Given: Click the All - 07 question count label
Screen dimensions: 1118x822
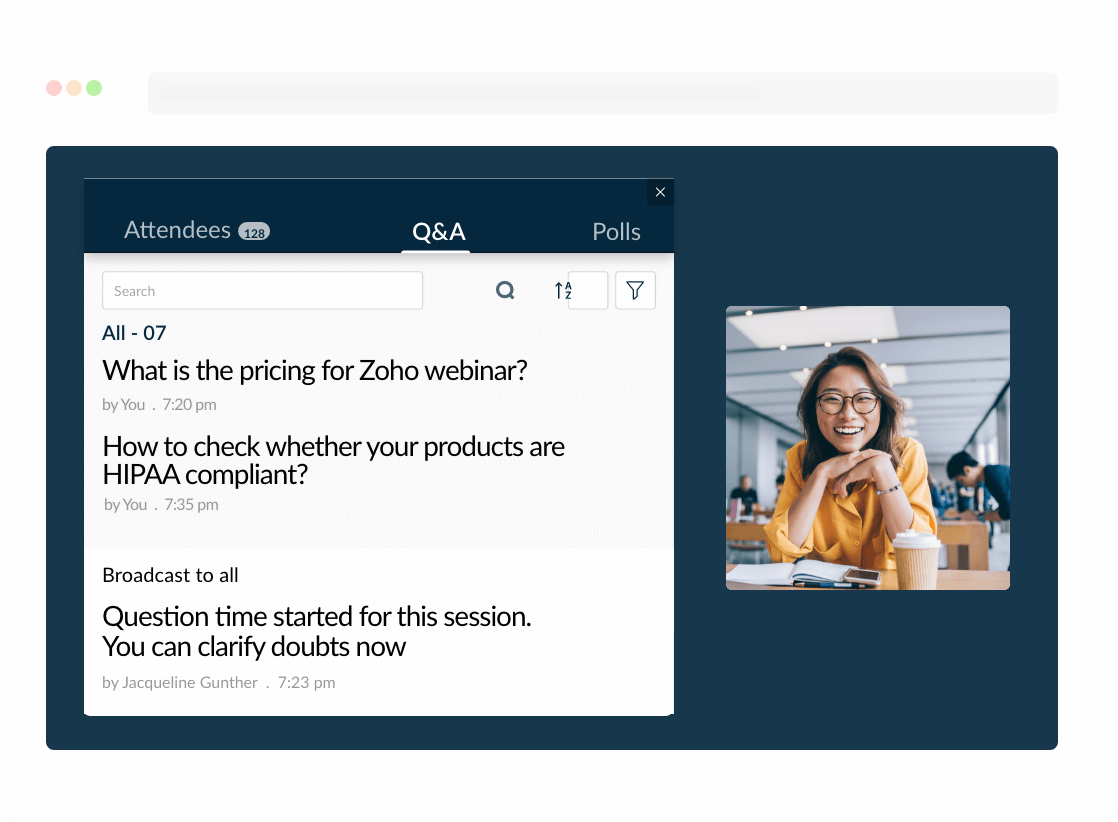Looking at the screenshot, I should (134, 333).
